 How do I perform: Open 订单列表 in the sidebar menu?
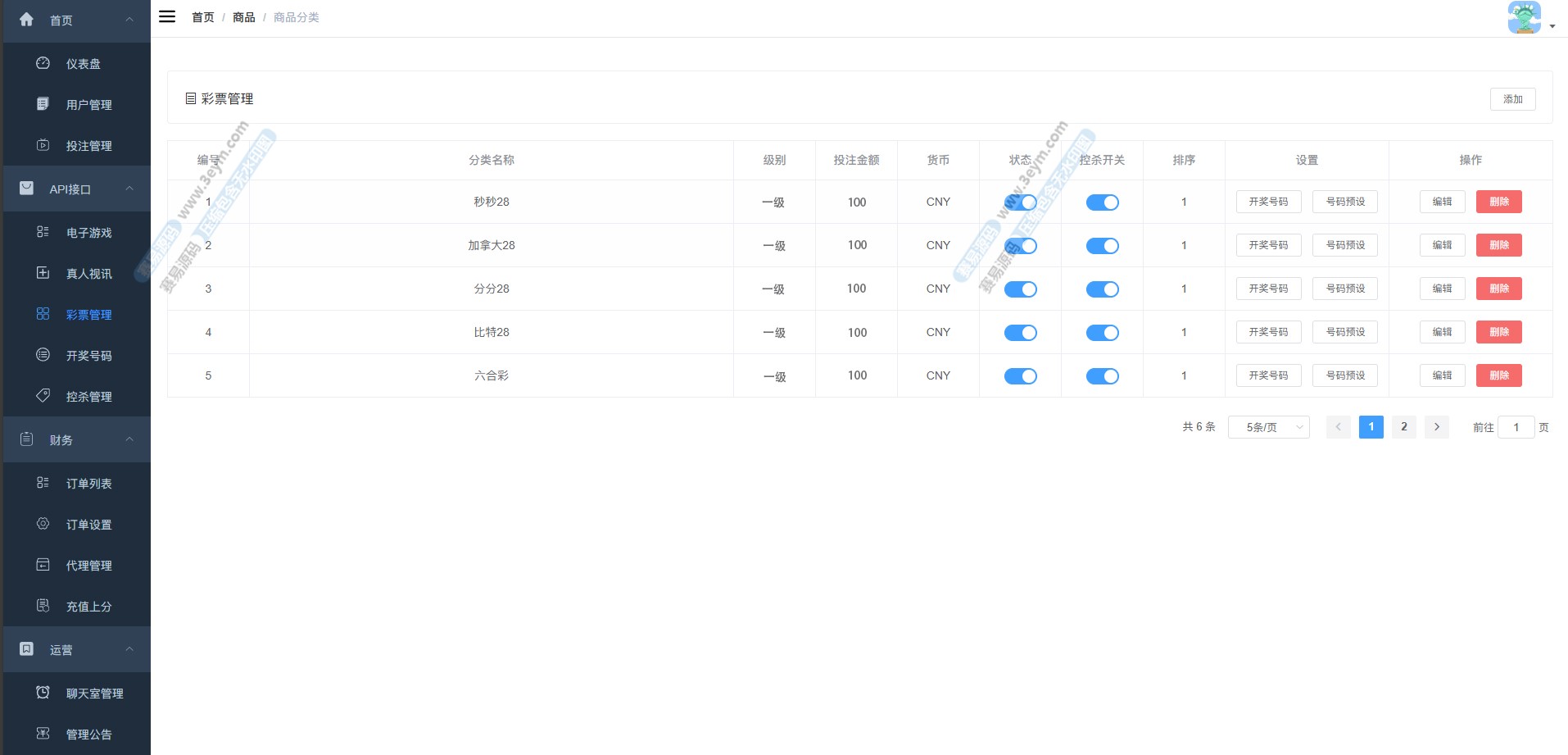click(x=88, y=484)
